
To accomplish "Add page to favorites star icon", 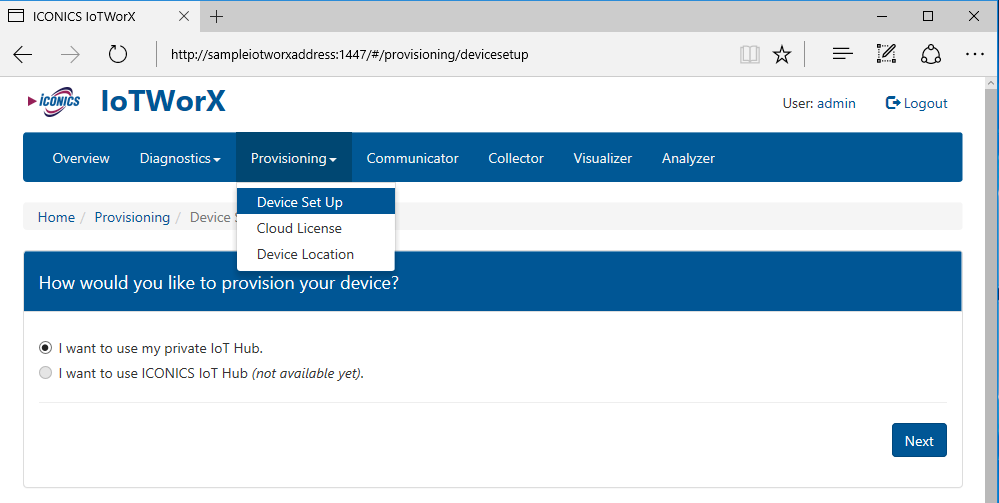I will coord(782,54).
